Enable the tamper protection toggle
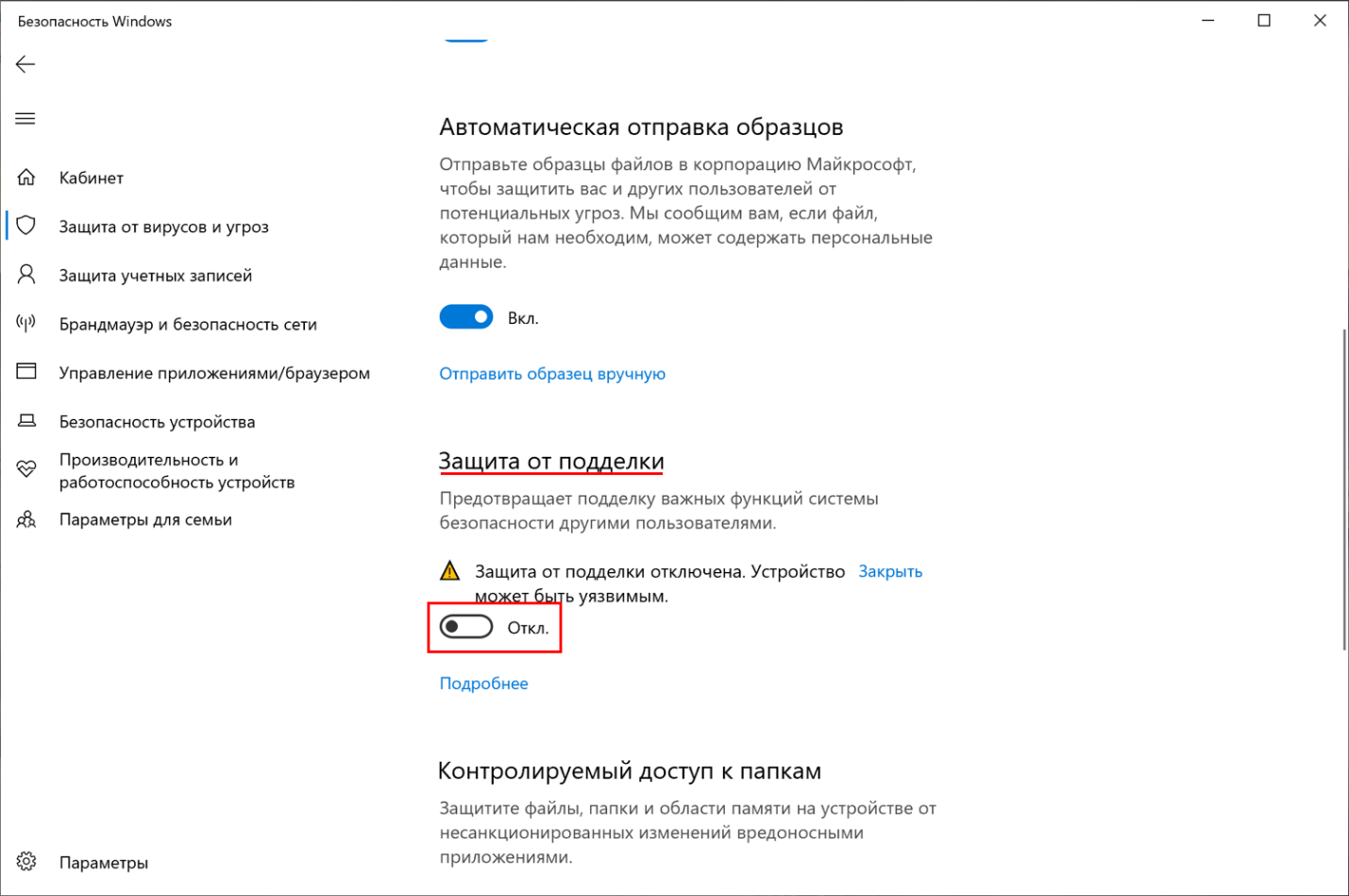 coord(466,627)
